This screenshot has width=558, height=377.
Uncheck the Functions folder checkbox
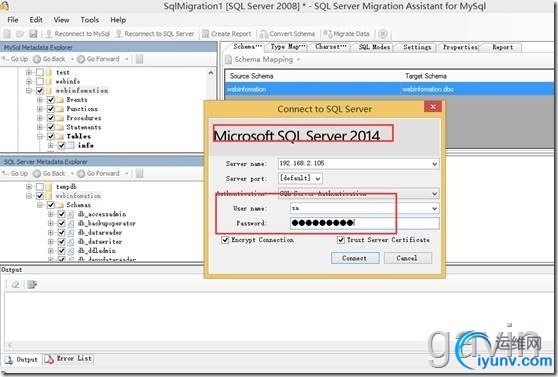click(x=51, y=109)
